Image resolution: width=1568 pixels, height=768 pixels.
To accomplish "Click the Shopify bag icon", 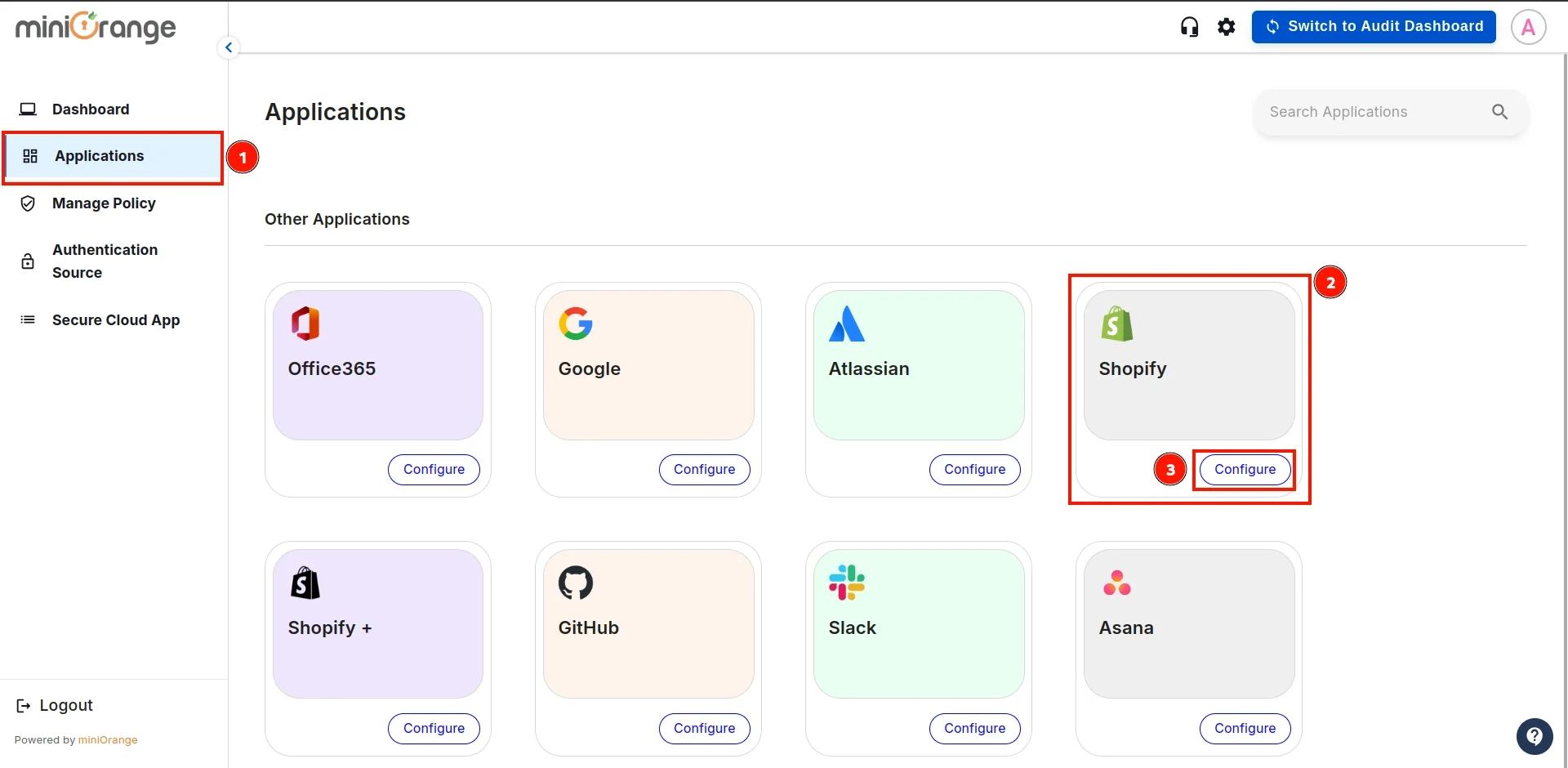I will coord(1117,323).
